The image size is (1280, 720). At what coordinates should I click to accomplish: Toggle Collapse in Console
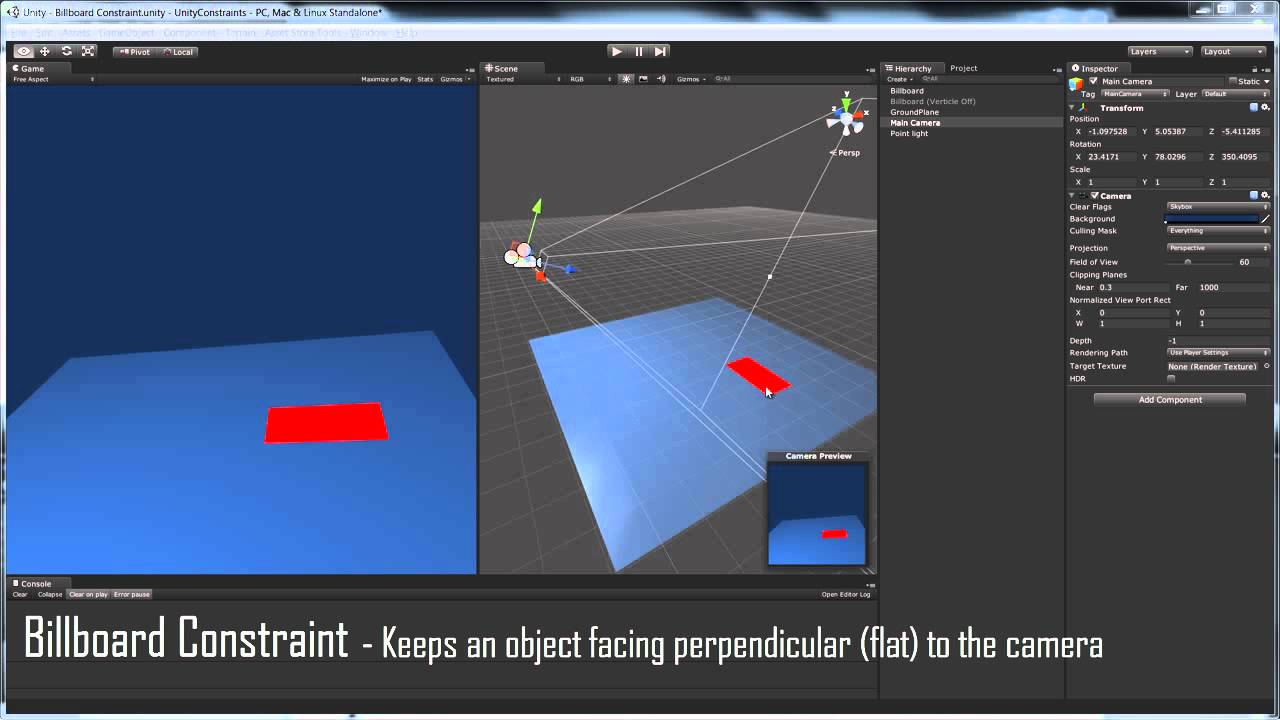tap(50, 594)
